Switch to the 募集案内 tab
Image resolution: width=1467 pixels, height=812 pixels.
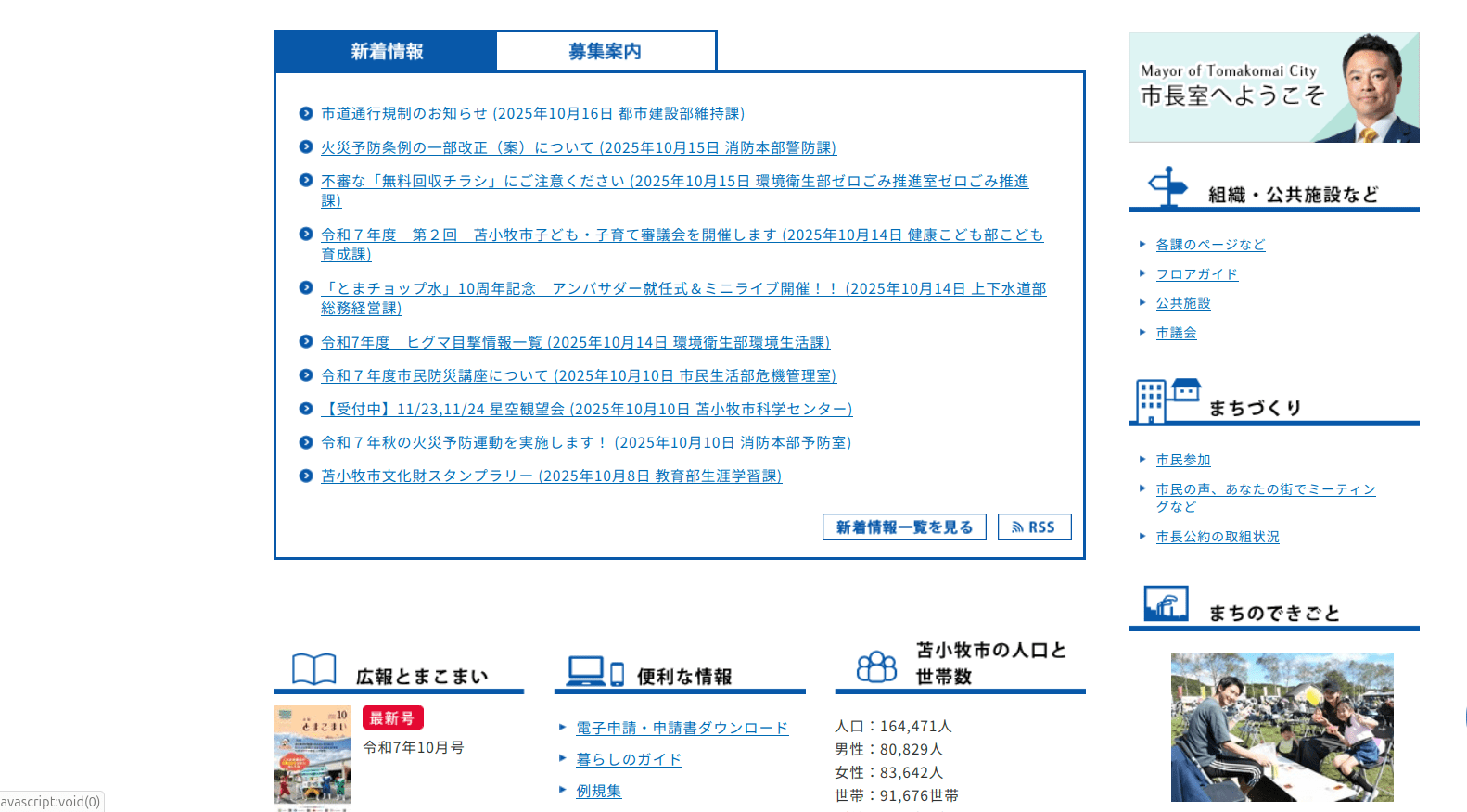tap(606, 52)
